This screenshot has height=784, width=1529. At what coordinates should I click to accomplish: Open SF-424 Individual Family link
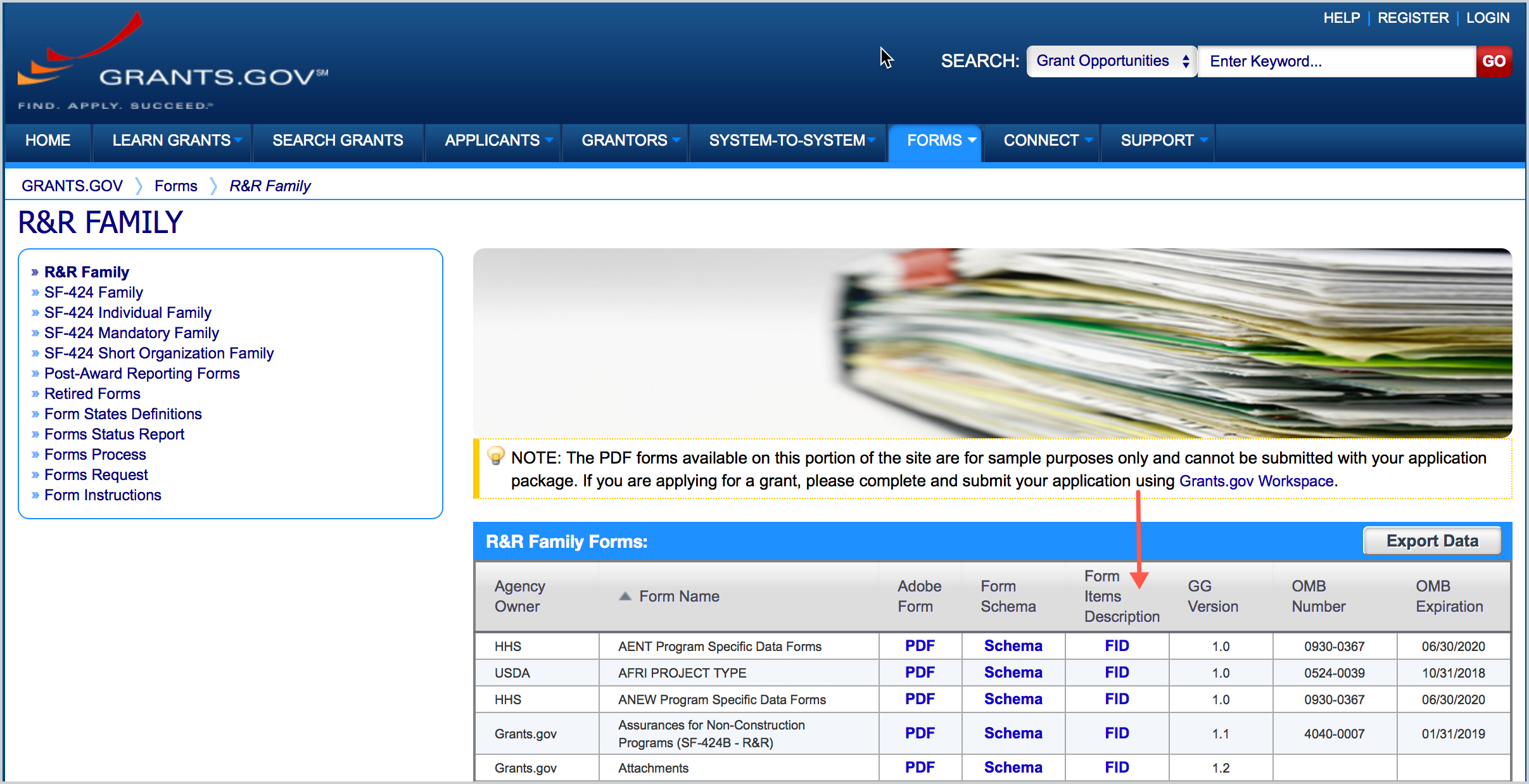coord(128,312)
